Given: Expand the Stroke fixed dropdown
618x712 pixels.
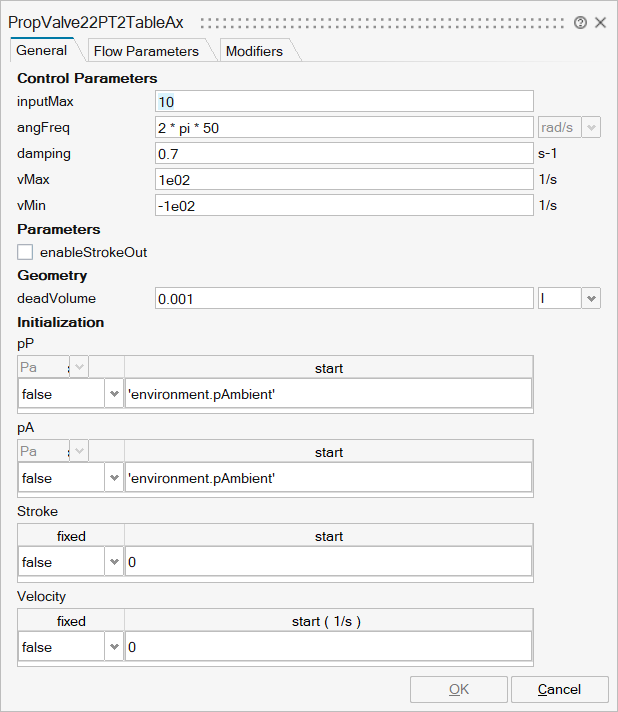Looking at the screenshot, I should [113, 562].
